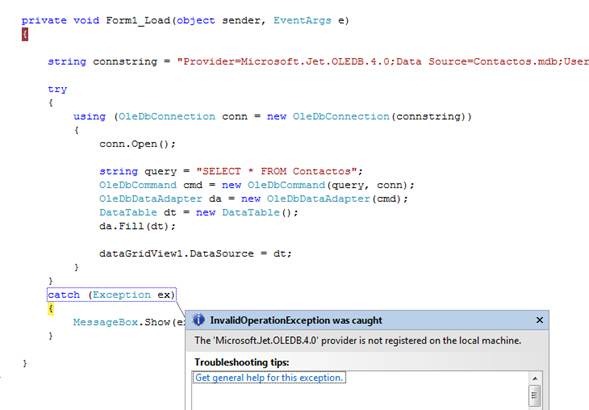Click 'dataGridView1.DataSource = dt;' line
589x410 pixels.
point(195,254)
